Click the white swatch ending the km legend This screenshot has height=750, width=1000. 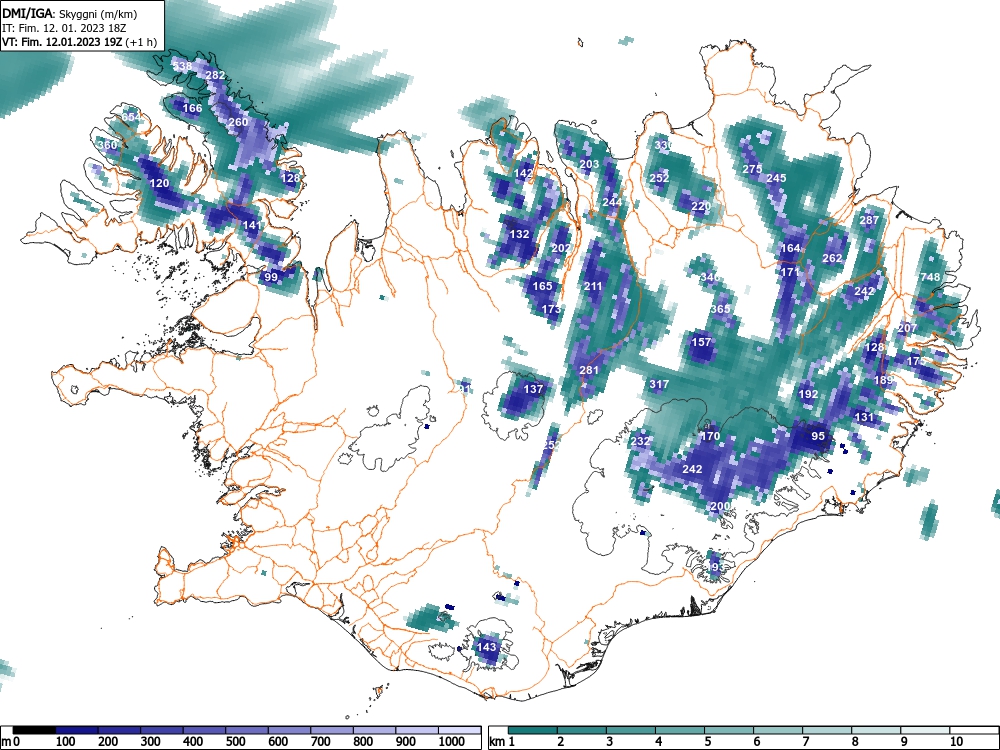tap(974, 730)
